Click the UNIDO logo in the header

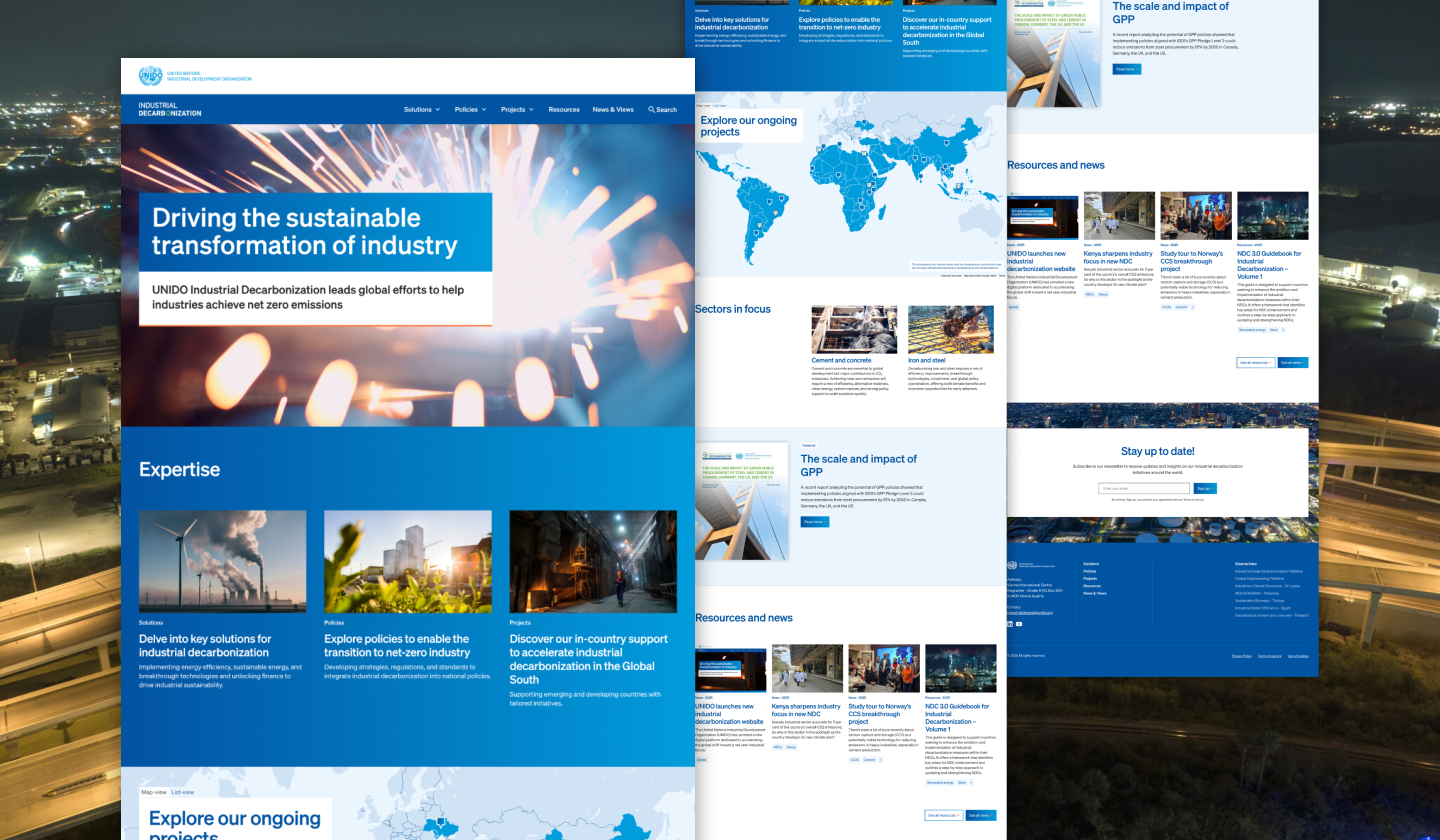150,76
